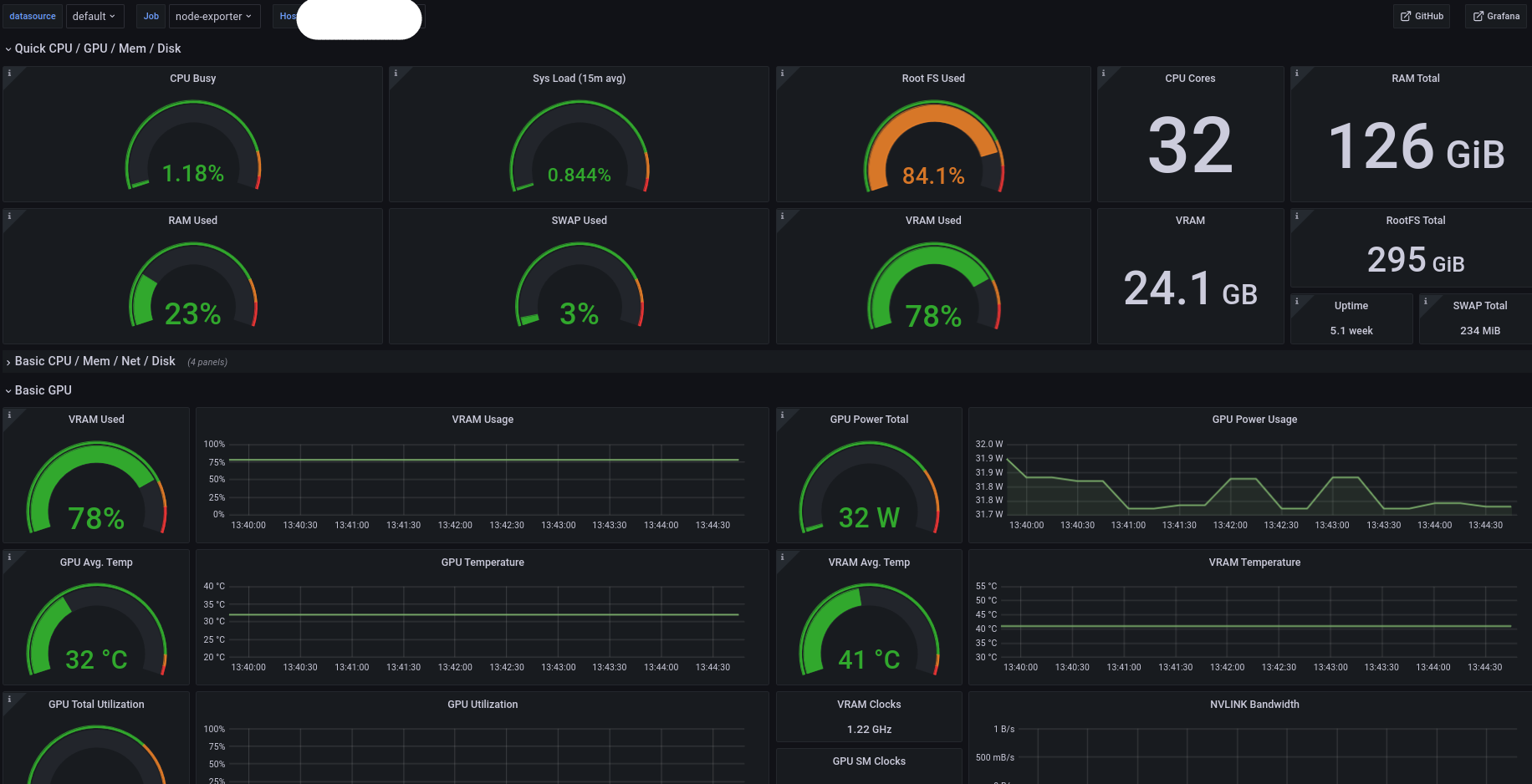Click the GitHub external-link icon
The height and width of the screenshot is (784, 1532).
click(x=1406, y=16)
